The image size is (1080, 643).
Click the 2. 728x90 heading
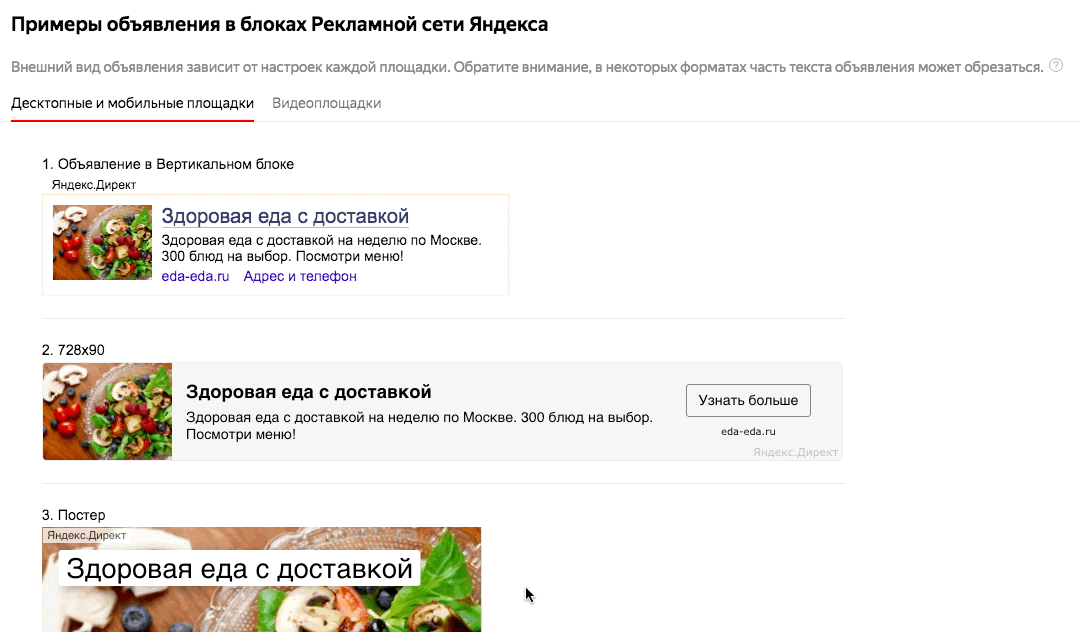(73, 350)
